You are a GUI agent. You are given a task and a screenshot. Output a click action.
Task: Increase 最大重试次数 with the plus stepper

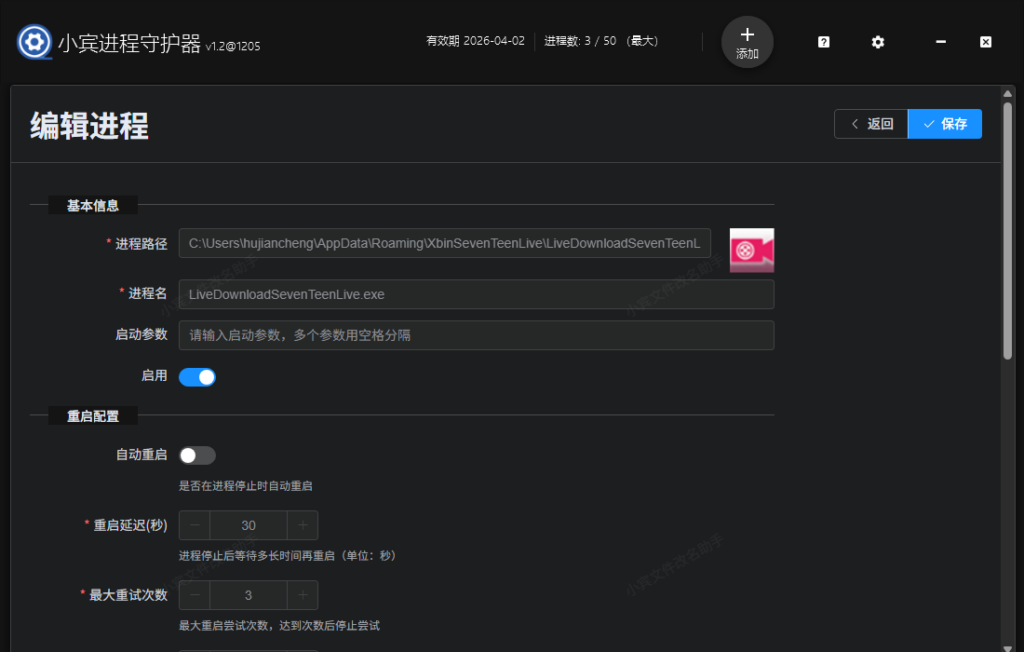301,595
